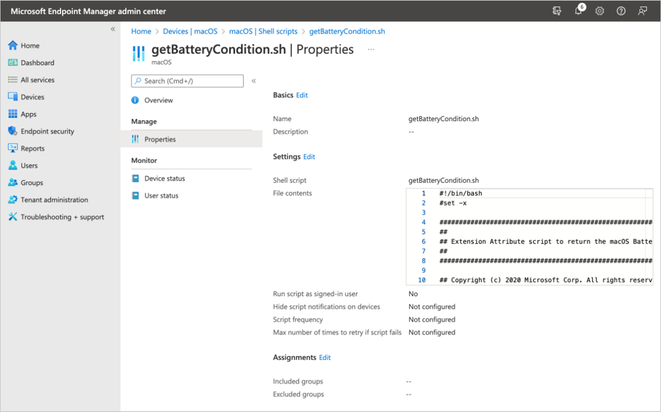Click the User status monitor icon
Screen dimensions: 661x412
135,196
